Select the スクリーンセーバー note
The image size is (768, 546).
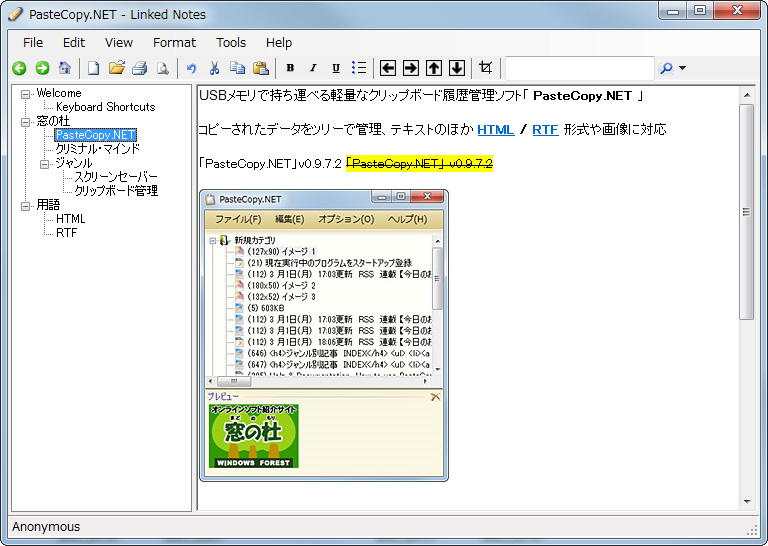click(116, 177)
